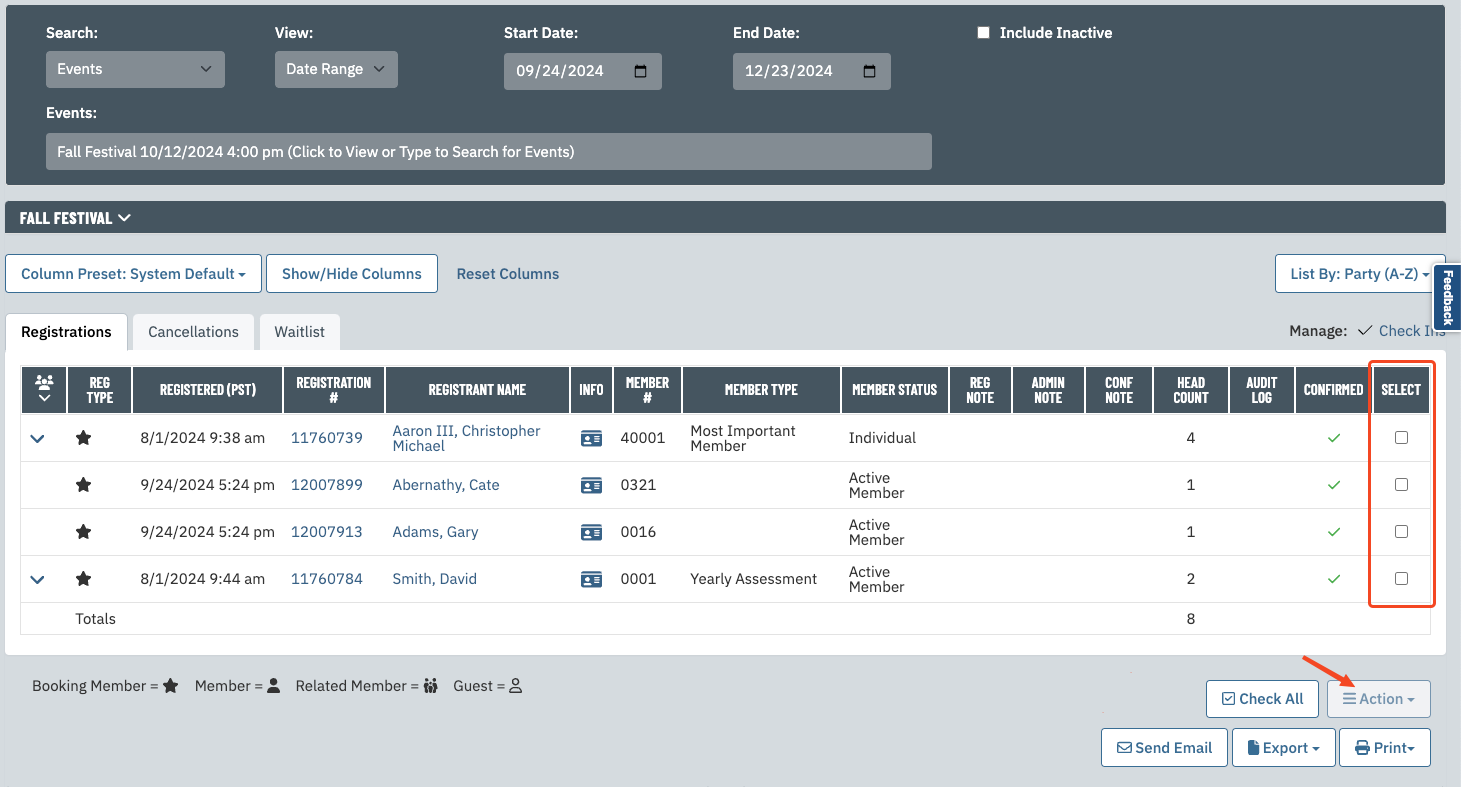Click booking member star in Adams row

(84, 532)
